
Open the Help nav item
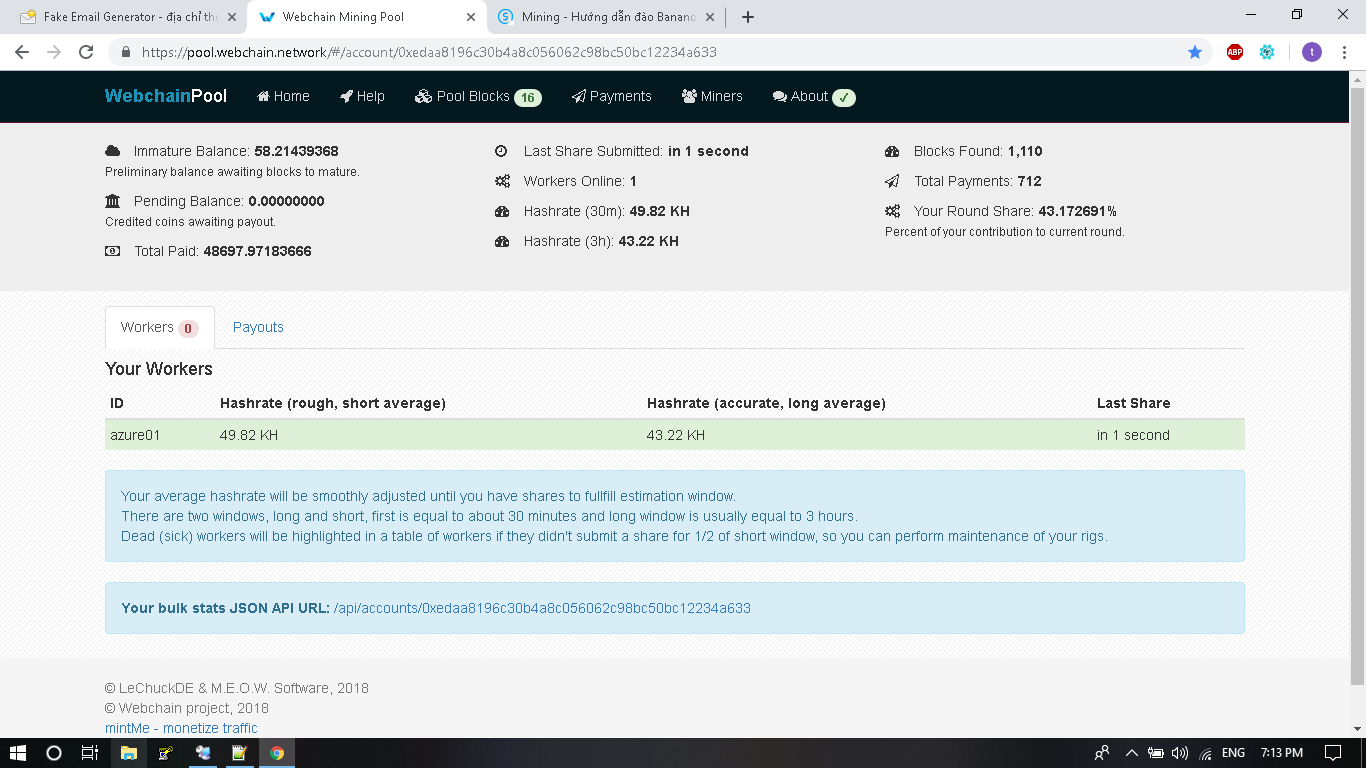coord(362,96)
